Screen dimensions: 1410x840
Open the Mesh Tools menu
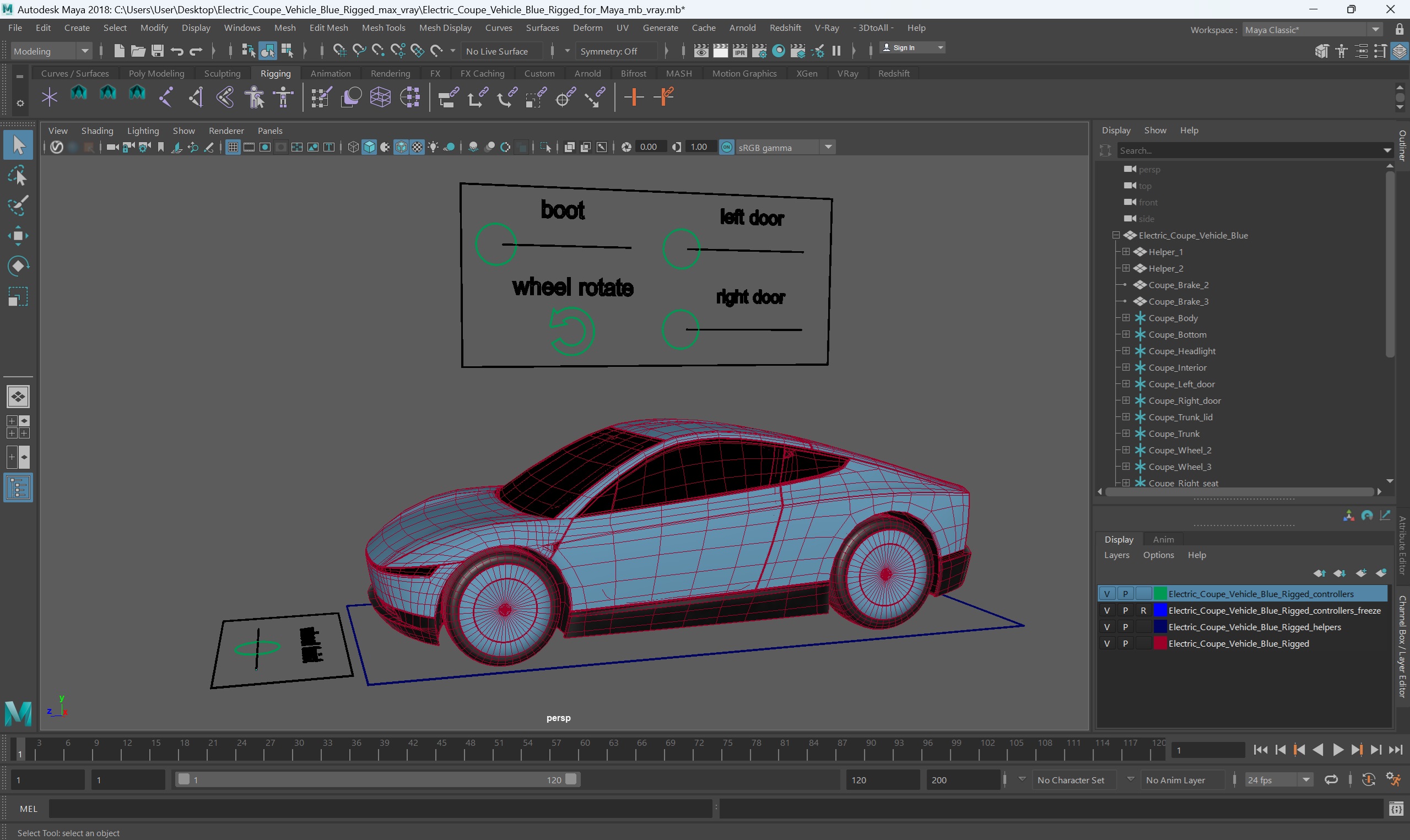[x=383, y=28]
